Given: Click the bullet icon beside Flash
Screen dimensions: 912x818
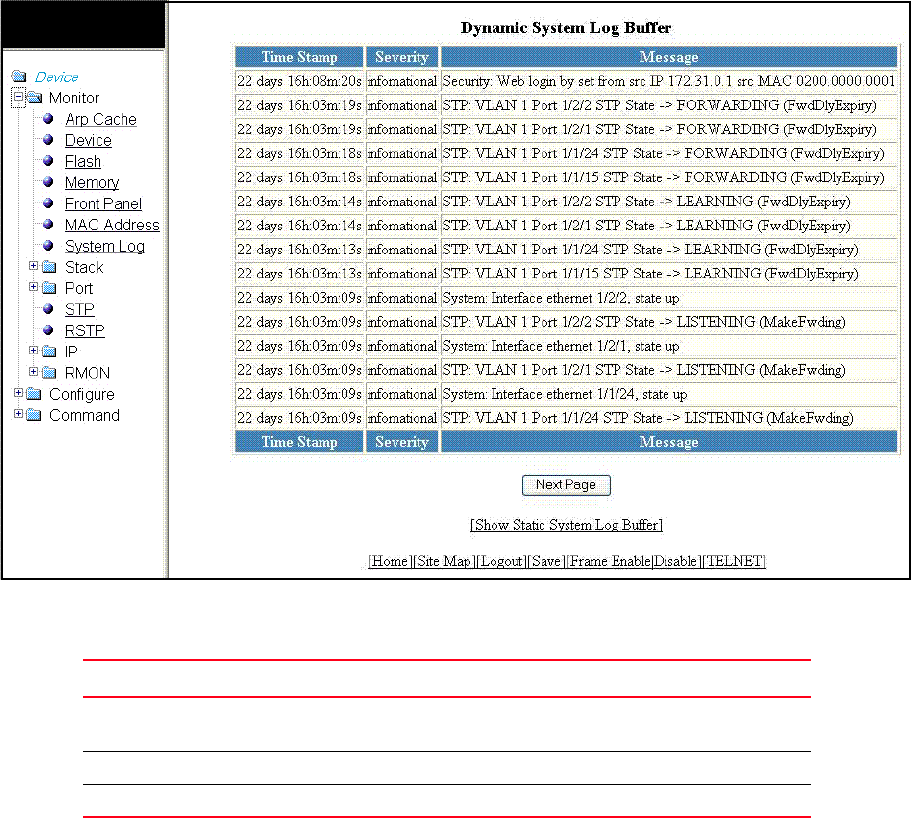Looking at the screenshot, I should tap(49, 161).
